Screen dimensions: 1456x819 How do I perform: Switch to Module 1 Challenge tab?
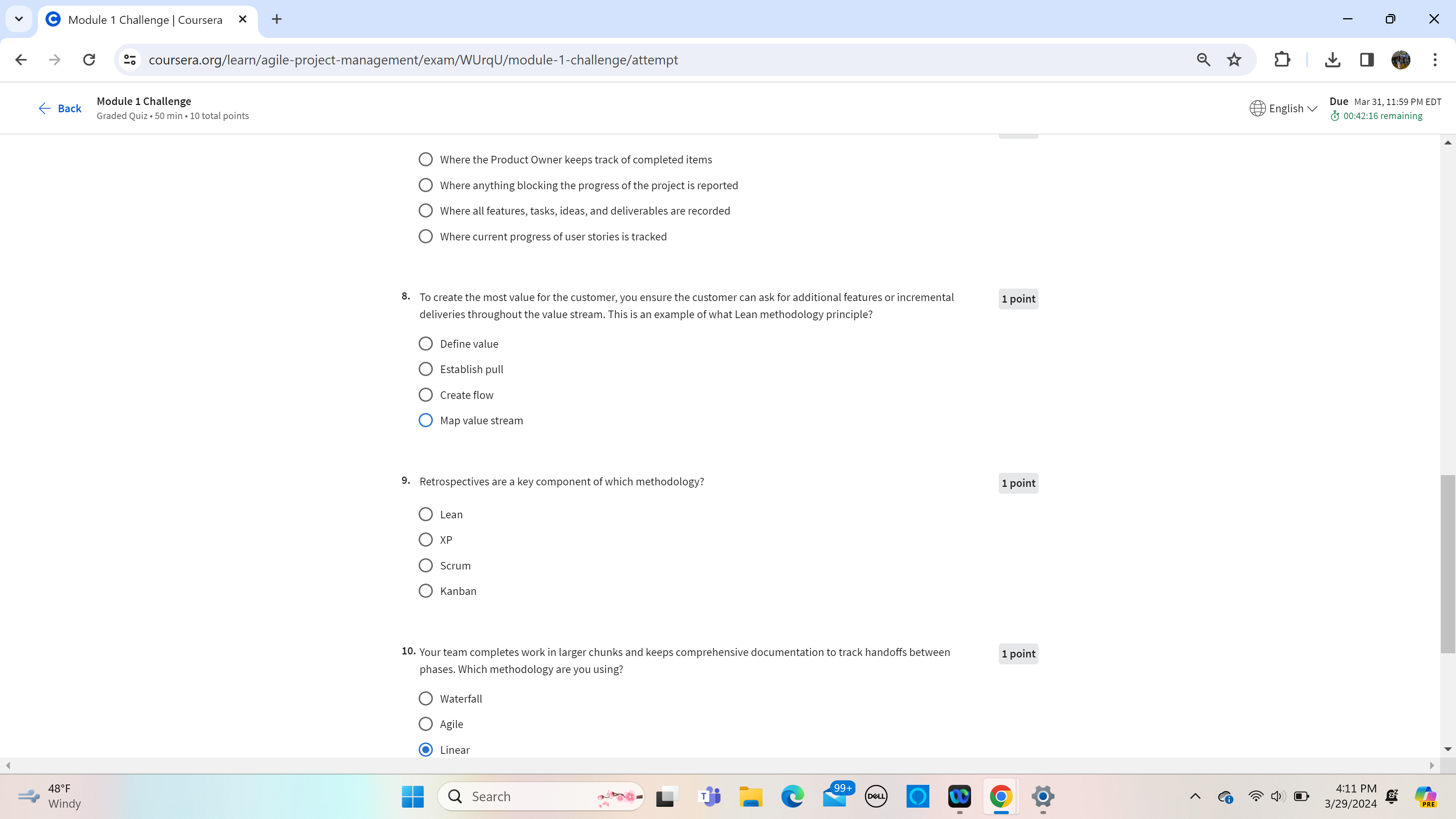145,20
